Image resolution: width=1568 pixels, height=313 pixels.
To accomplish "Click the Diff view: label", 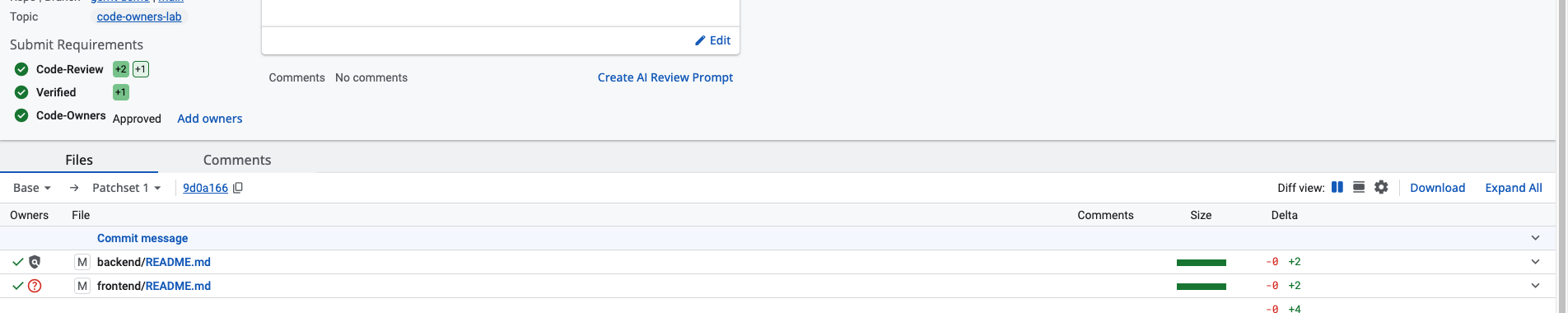I will (x=1300, y=188).
